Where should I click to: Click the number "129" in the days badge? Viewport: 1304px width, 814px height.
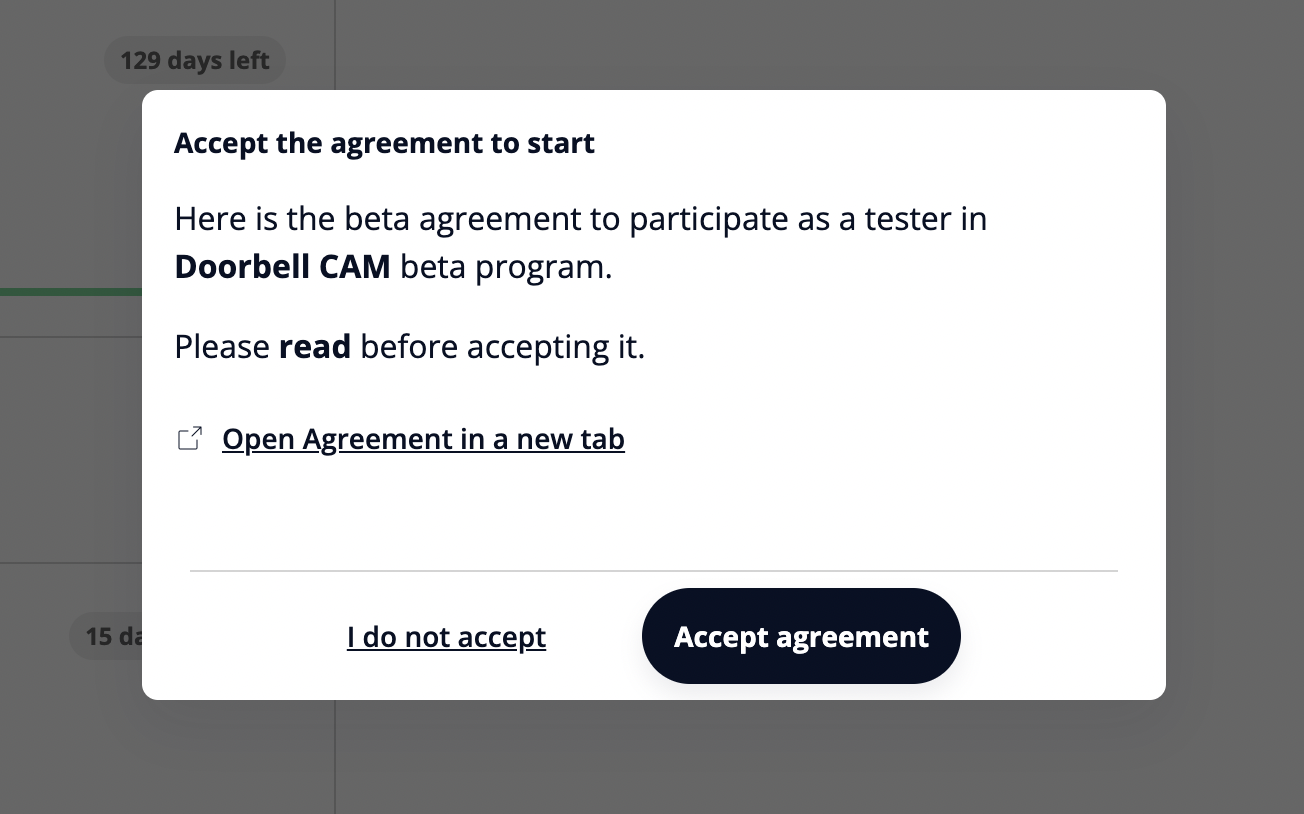140,61
